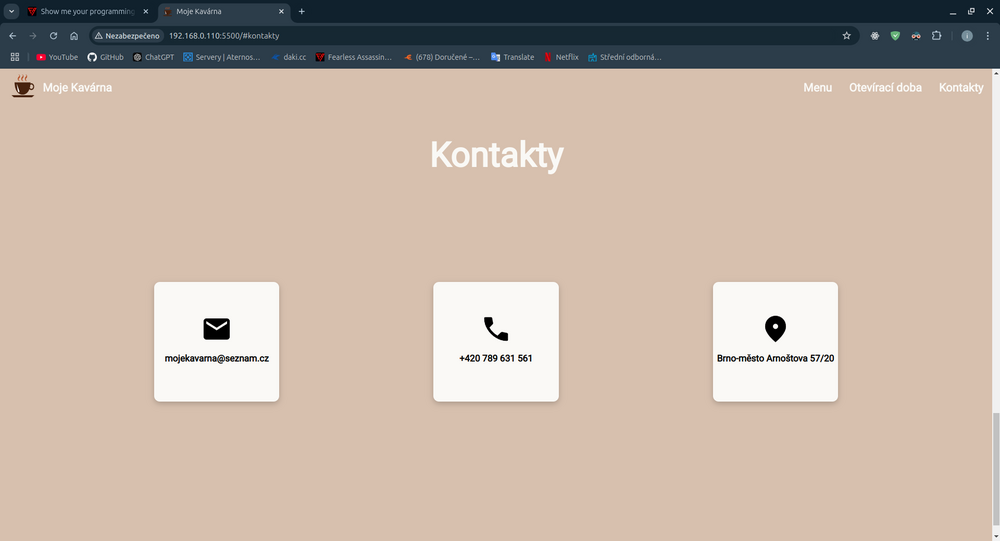Expand the tab search dropdown arrow
1000x541 pixels.
click(x=11, y=11)
